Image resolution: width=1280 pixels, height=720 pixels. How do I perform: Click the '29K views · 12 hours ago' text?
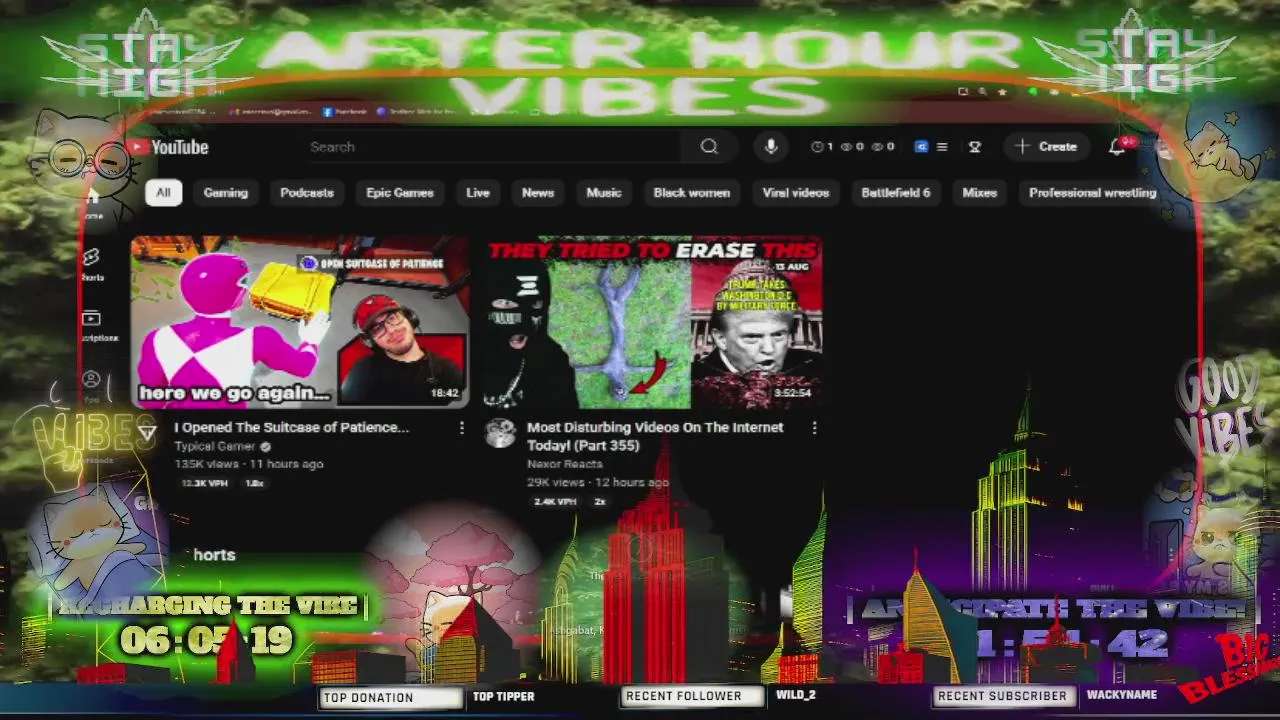point(598,482)
